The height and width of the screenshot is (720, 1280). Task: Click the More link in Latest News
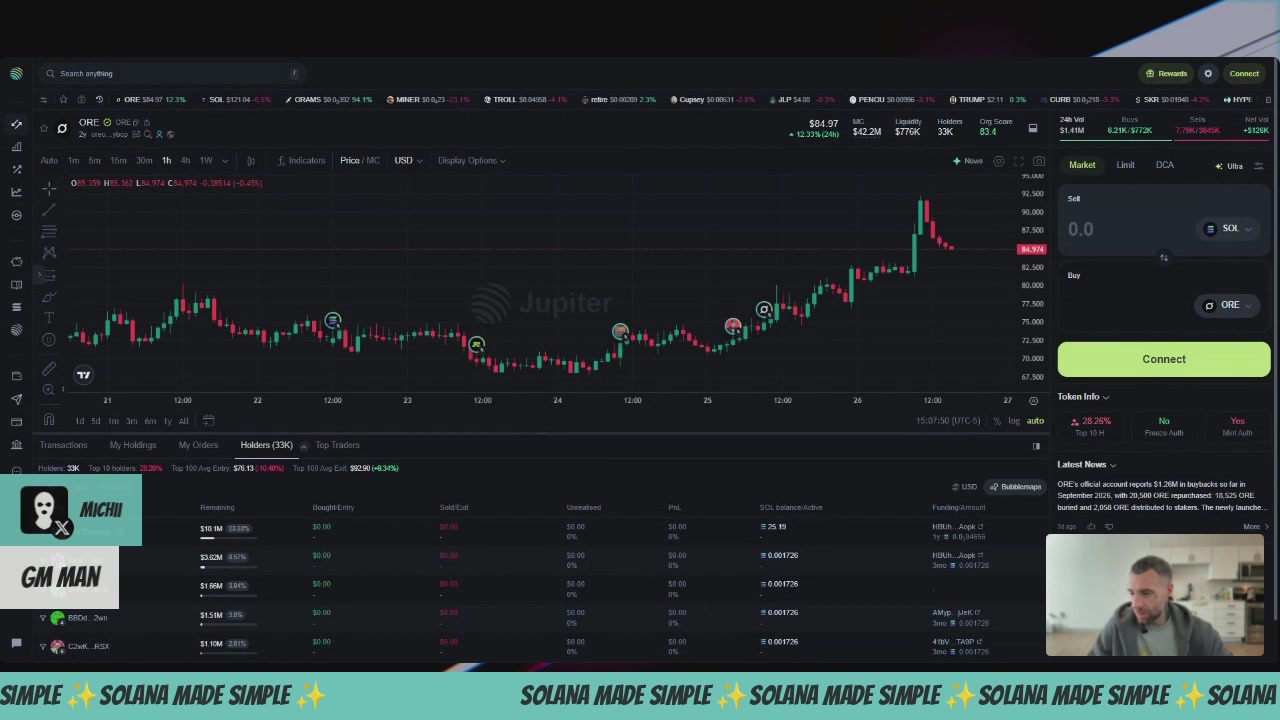(x=1255, y=526)
